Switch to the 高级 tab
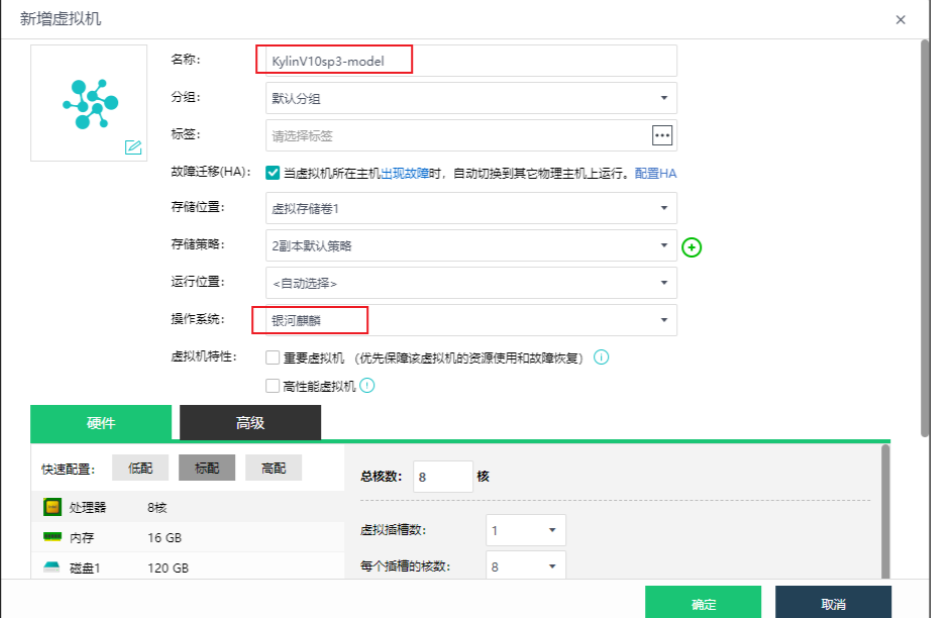The height and width of the screenshot is (618, 931). point(250,423)
